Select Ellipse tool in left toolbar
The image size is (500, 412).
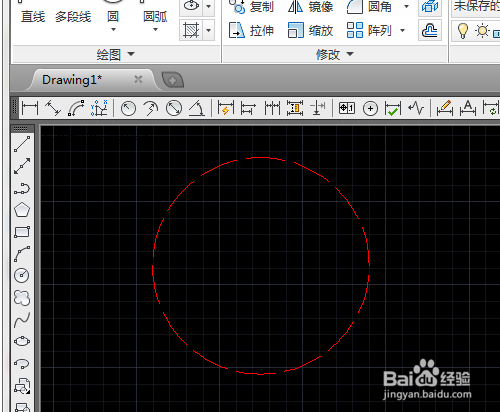(22, 341)
